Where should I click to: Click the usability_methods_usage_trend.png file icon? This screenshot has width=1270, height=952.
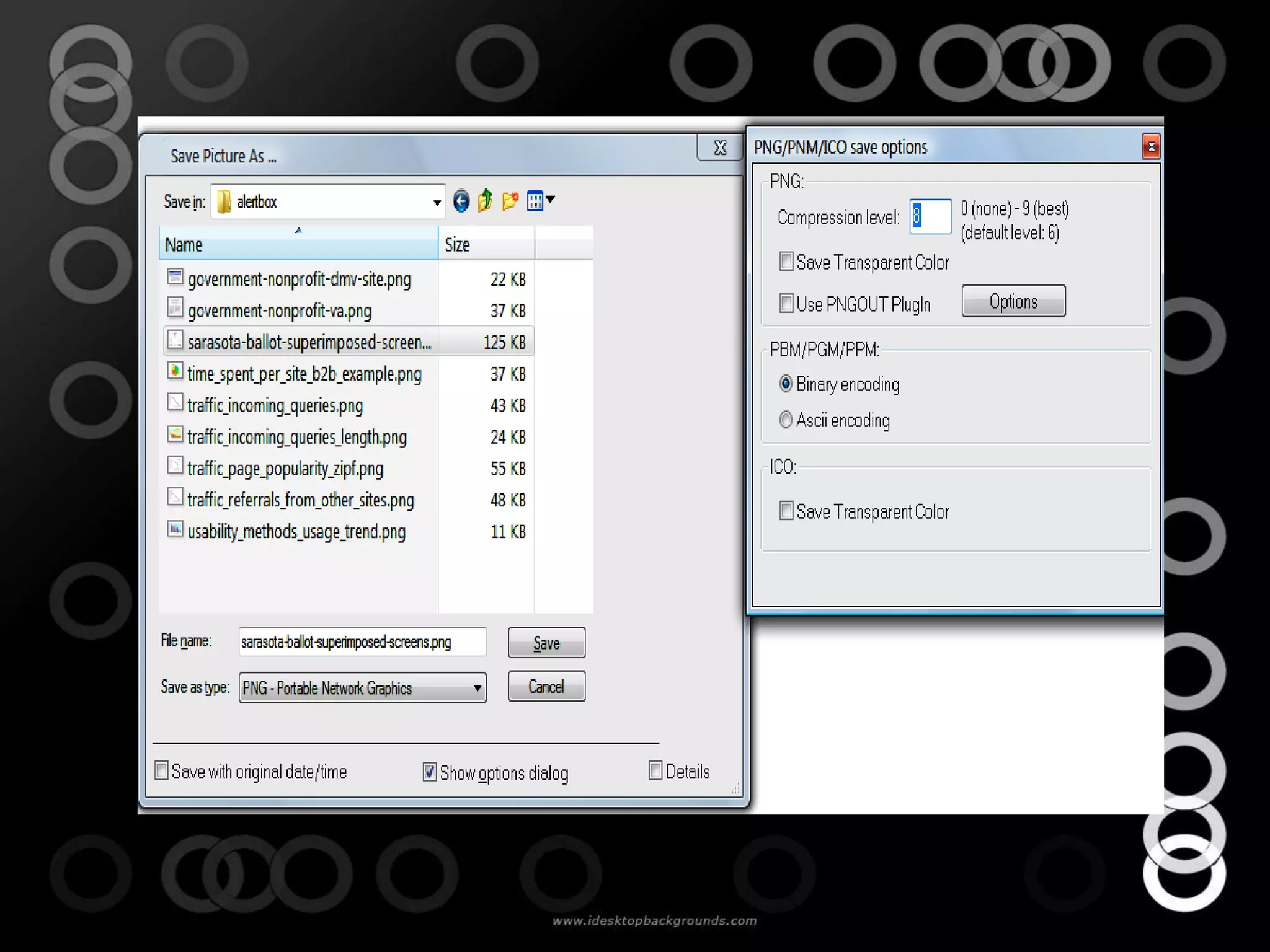point(175,529)
